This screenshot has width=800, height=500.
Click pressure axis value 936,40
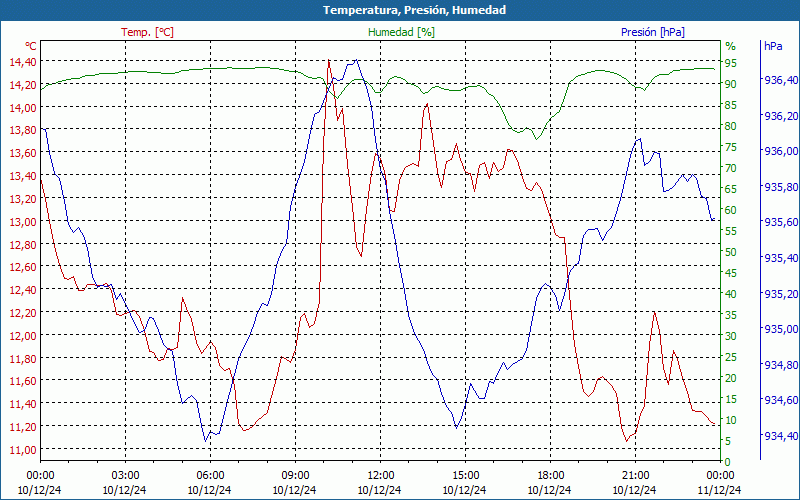(x=780, y=80)
